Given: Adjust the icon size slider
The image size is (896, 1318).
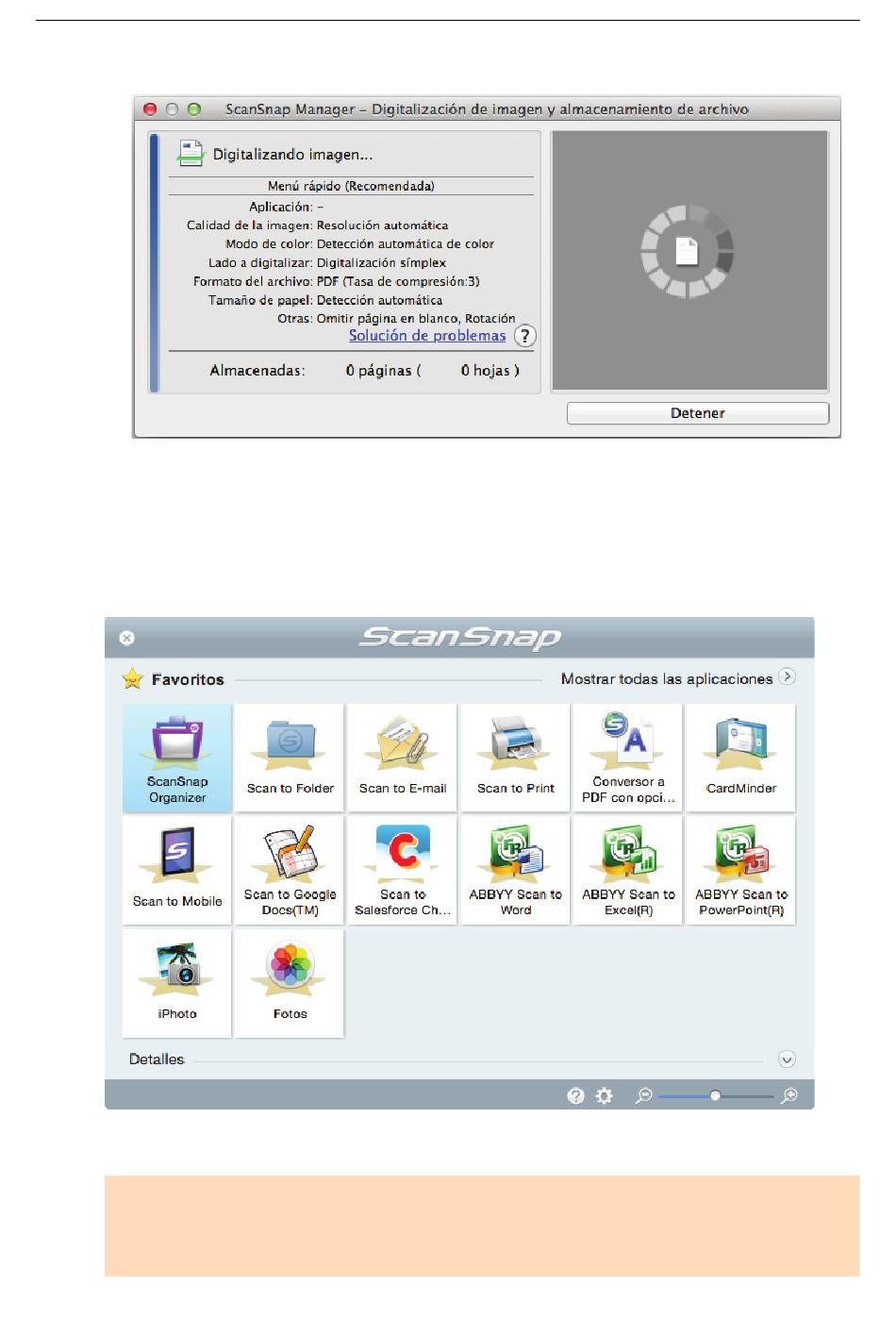Looking at the screenshot, I should [716, 1095].
